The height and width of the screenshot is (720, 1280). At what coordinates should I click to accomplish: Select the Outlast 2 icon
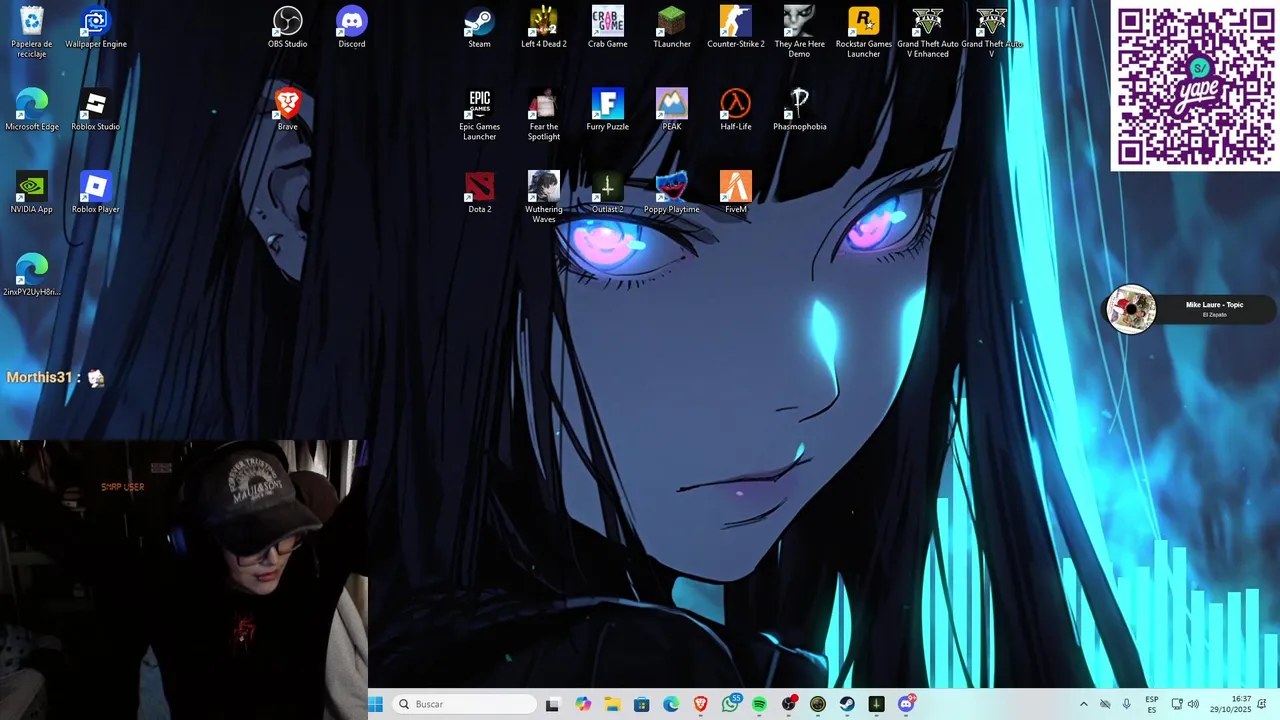point(608,193)
